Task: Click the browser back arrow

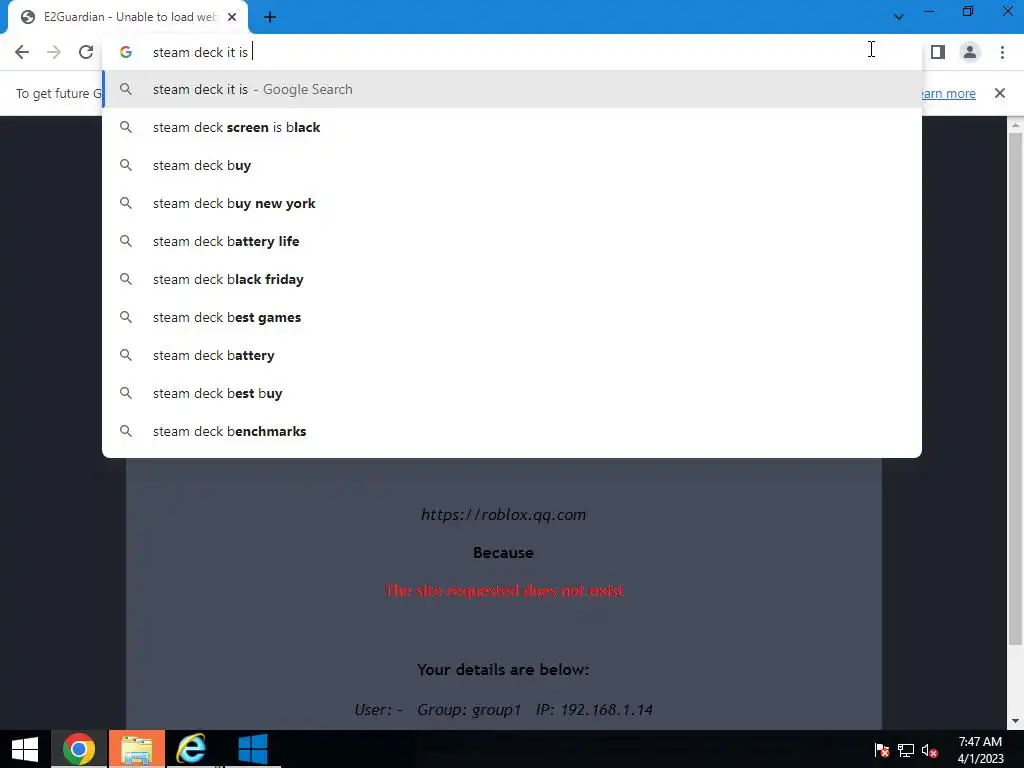Action: pyautogui.click(x=22, y=52)
